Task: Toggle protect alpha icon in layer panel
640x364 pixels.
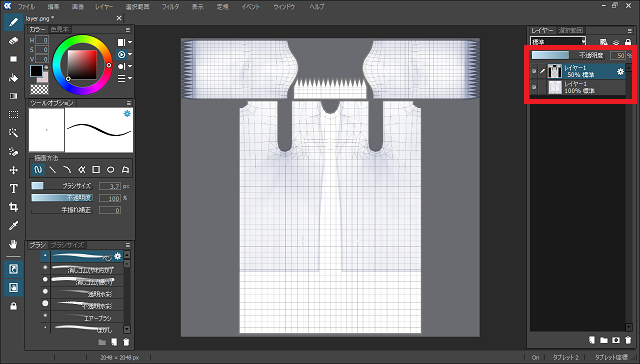Action: tap(604, 42)
